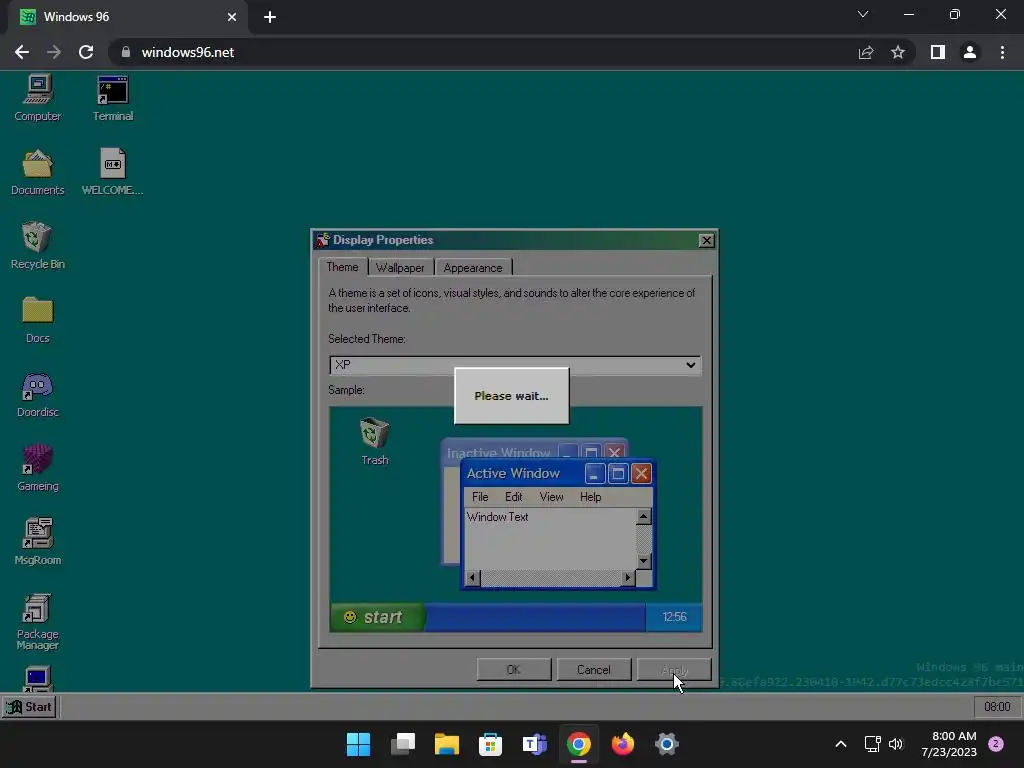Close the Display Properties dialog
Screen dimensions: 1024x768
pos(706,240)
